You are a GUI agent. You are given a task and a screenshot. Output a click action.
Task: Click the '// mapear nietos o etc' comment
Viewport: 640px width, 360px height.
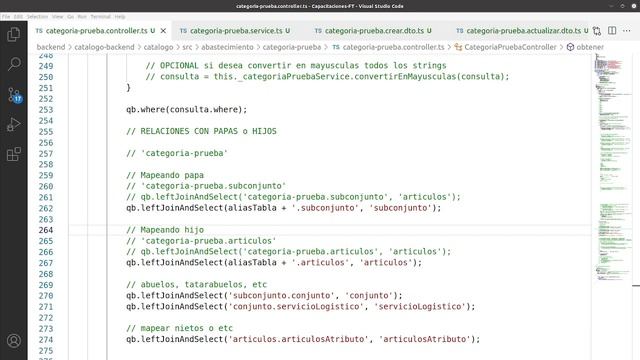point(179,328)
